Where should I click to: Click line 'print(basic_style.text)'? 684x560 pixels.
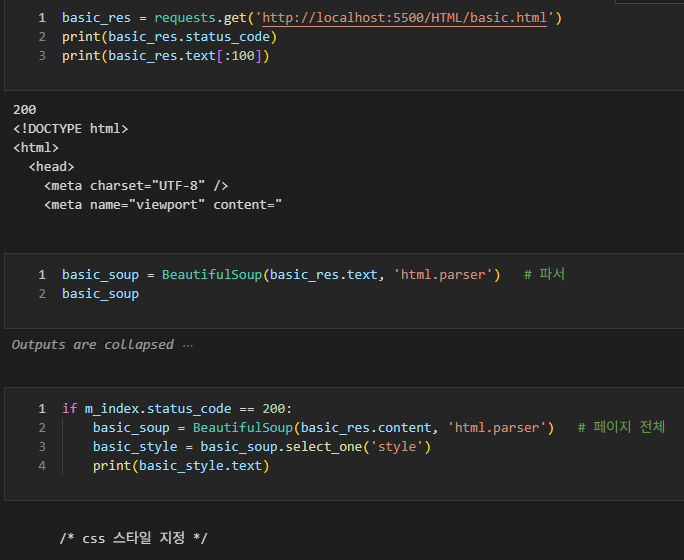(x=181, y=466)
